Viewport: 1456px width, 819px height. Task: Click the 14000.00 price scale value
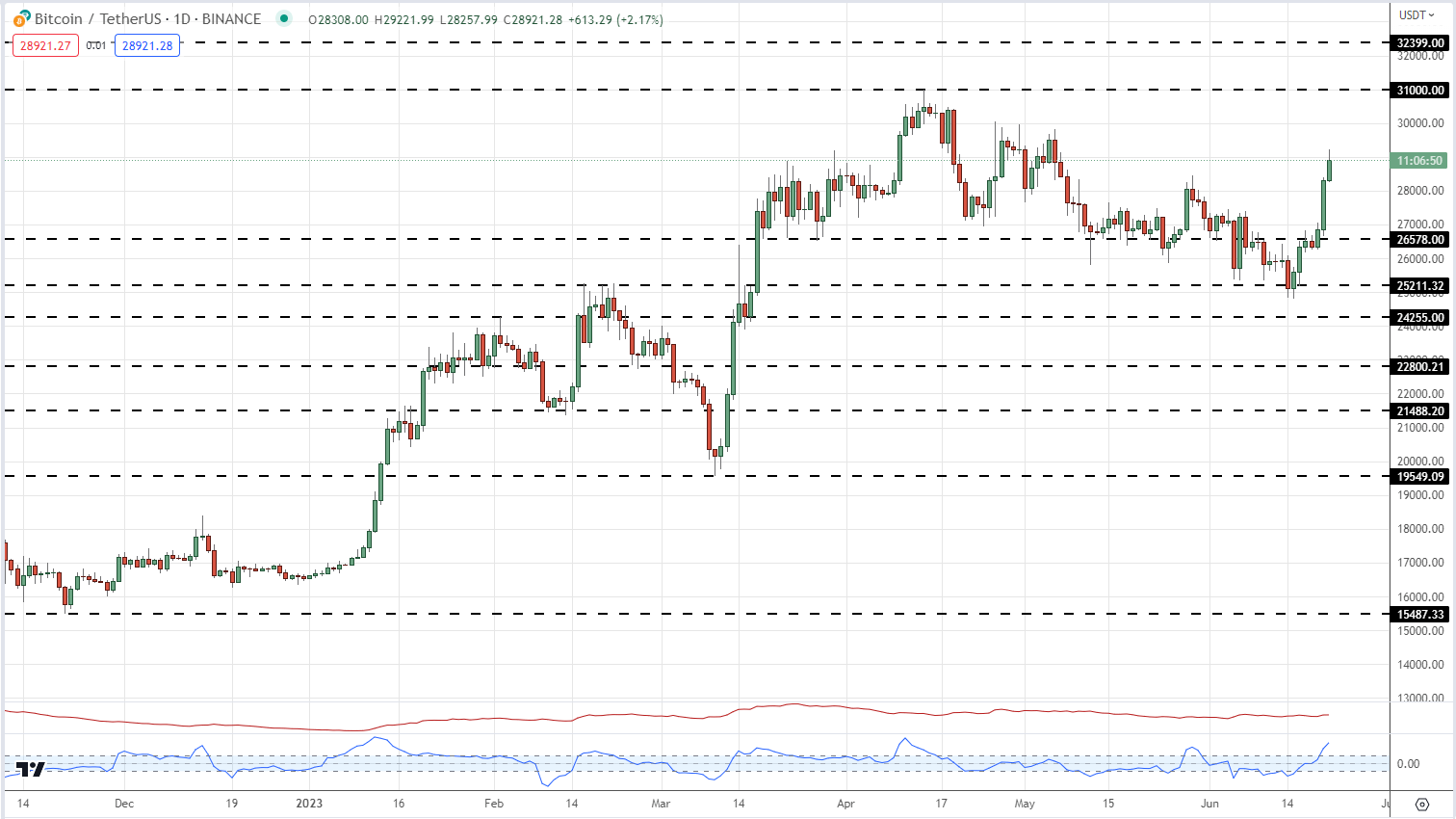(x=1420, y=665)
